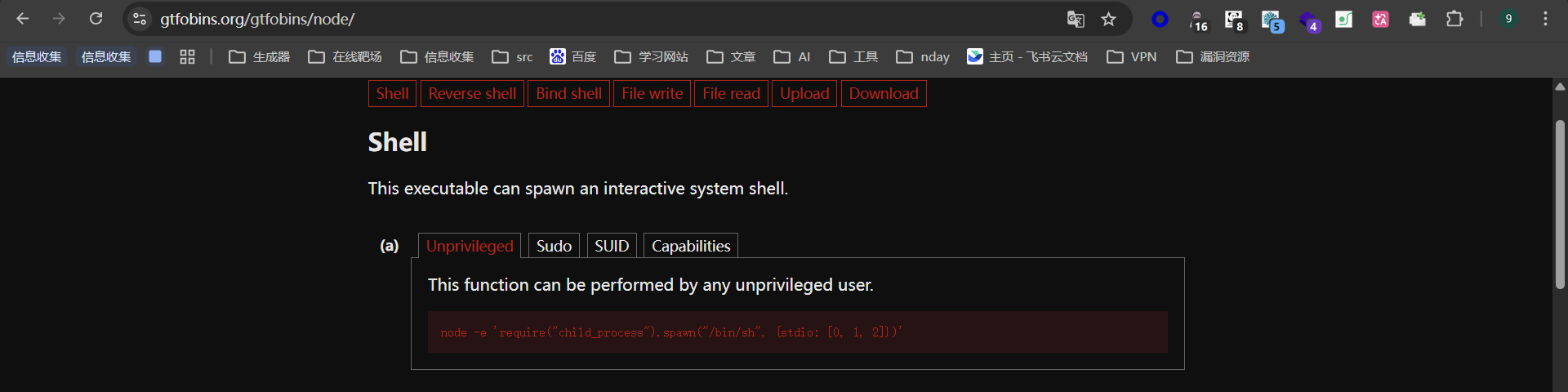The height and width of the screenshot is (392, 1568).
Task: Click the page vertical scrollbar thumb
Action: [1560, 204]
